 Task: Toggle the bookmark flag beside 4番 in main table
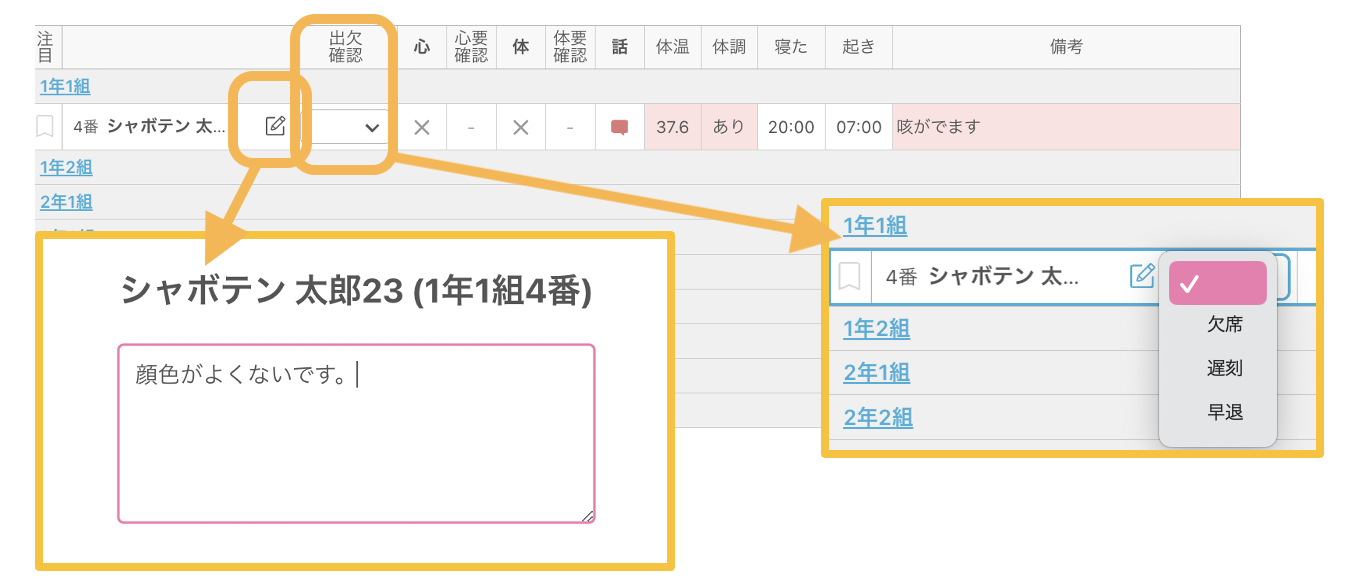pos(45,127)
